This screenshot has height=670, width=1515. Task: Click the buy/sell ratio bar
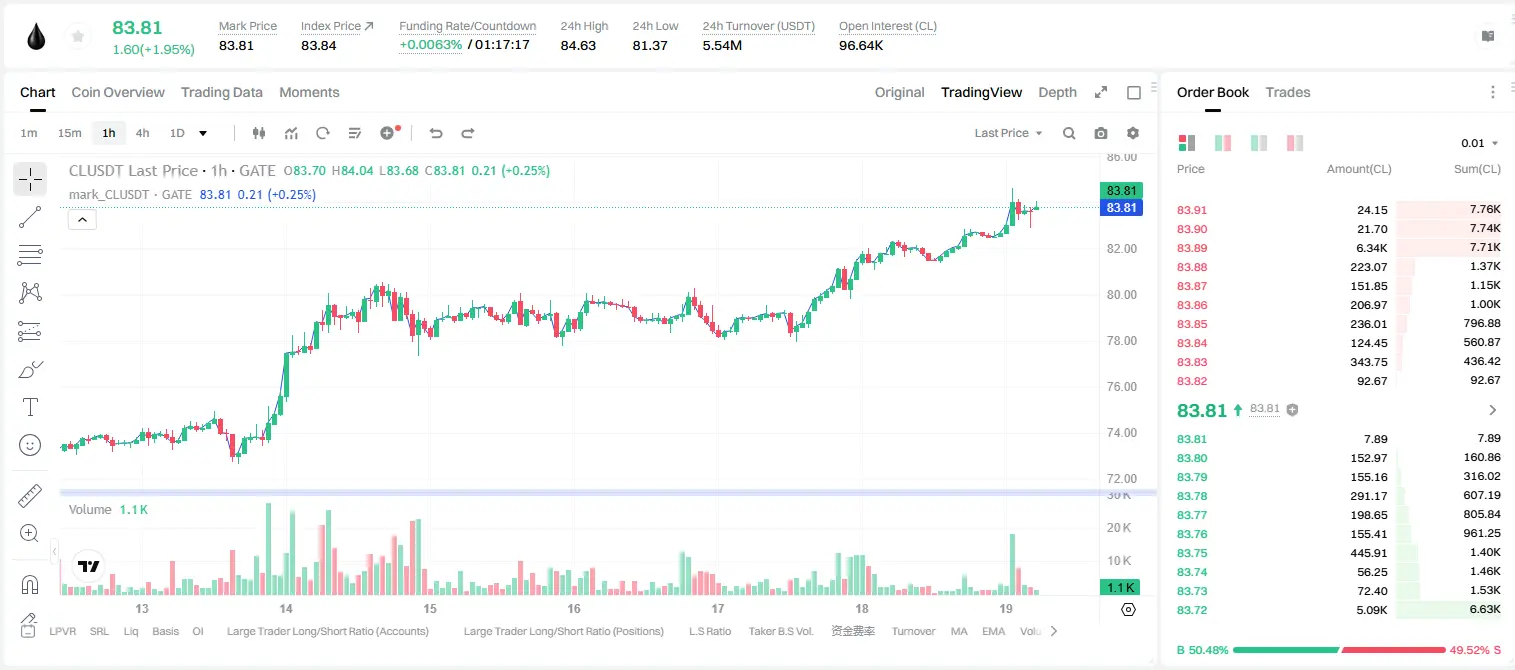1339,650
